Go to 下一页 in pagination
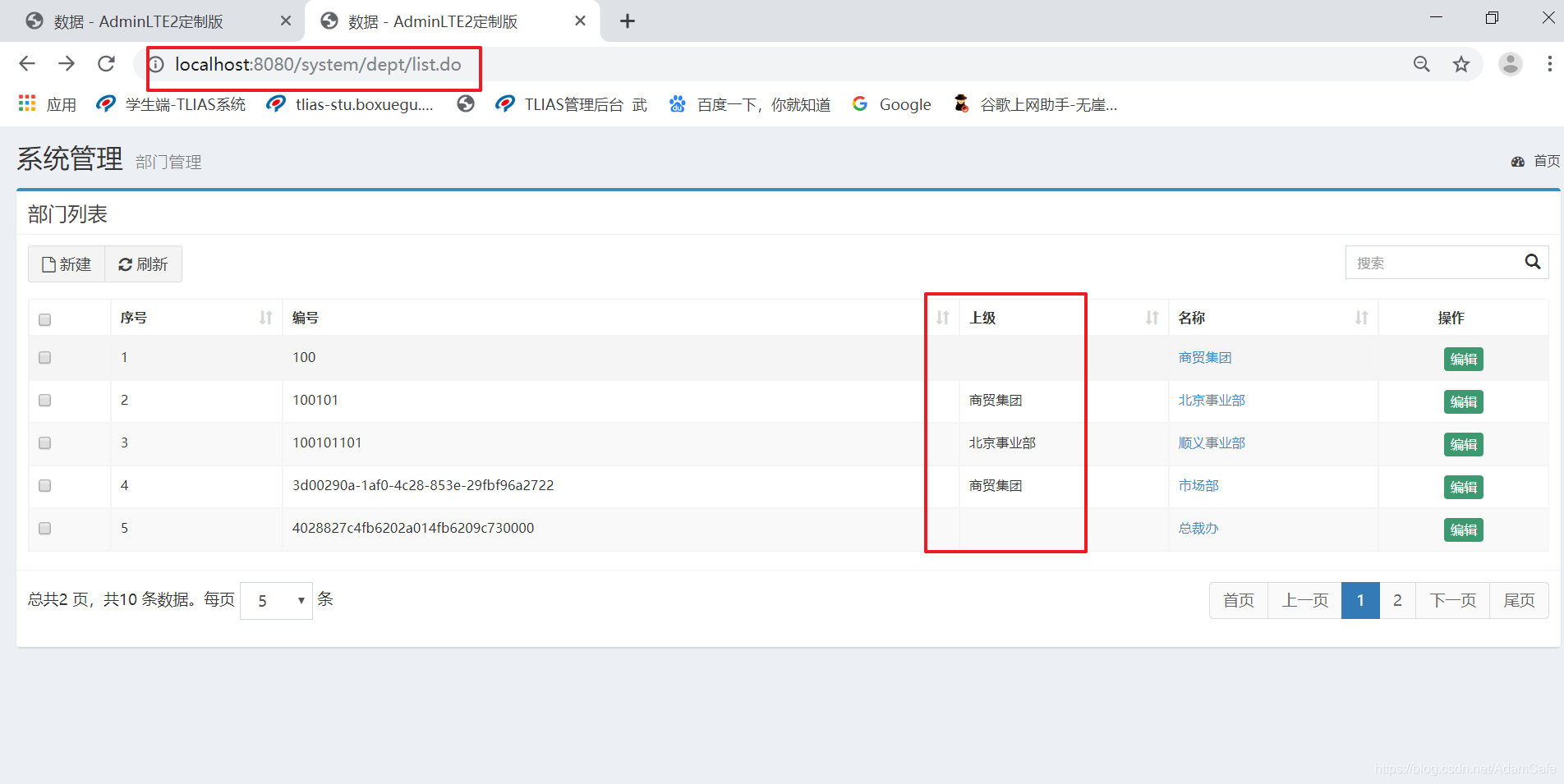The image size is (1564, 784). (x=1453, y=600)
